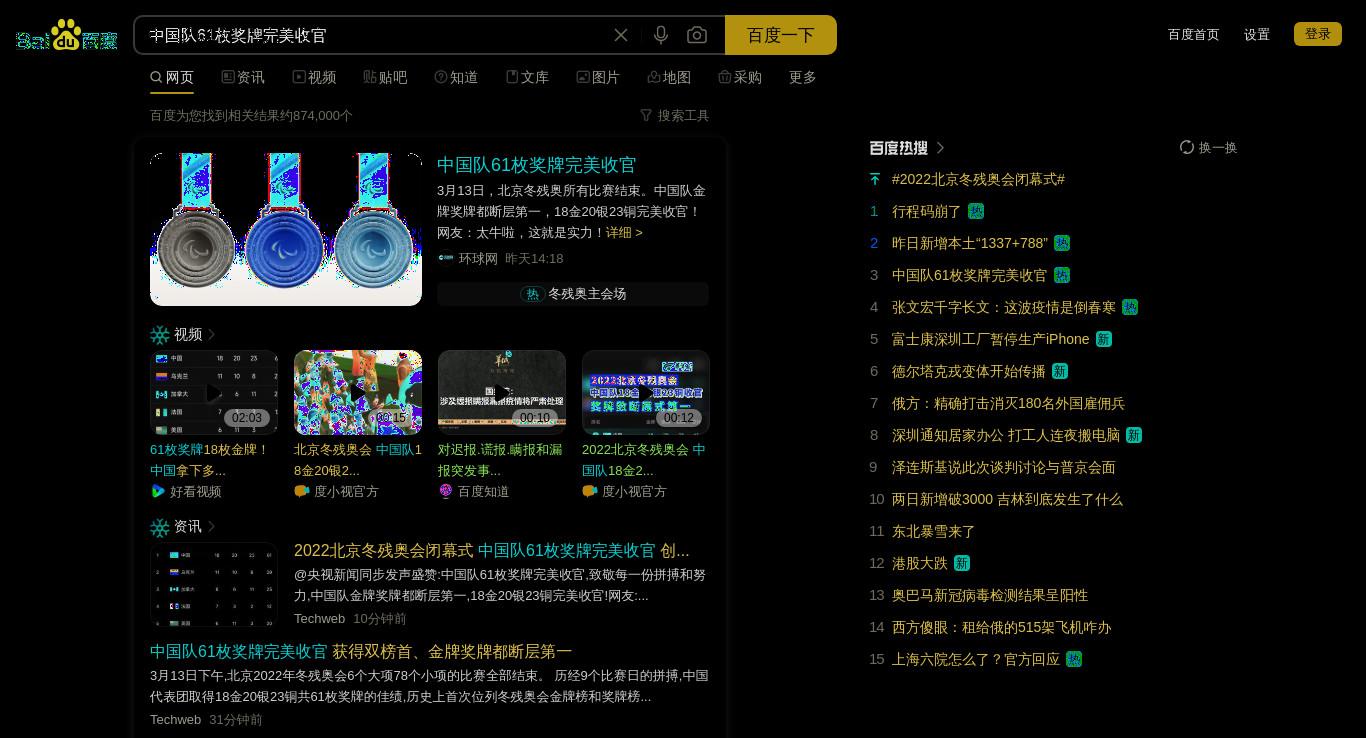
Task: Open the news medal table thumbnail
Action: tap(214, 584)
